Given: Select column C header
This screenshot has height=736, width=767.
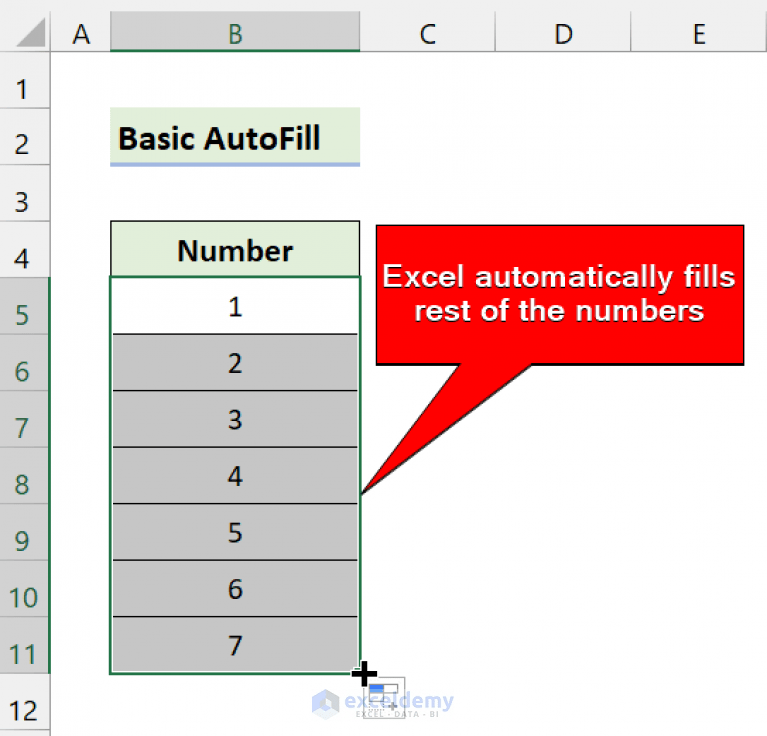Looking at the screenshot, I should pos(428,32).
